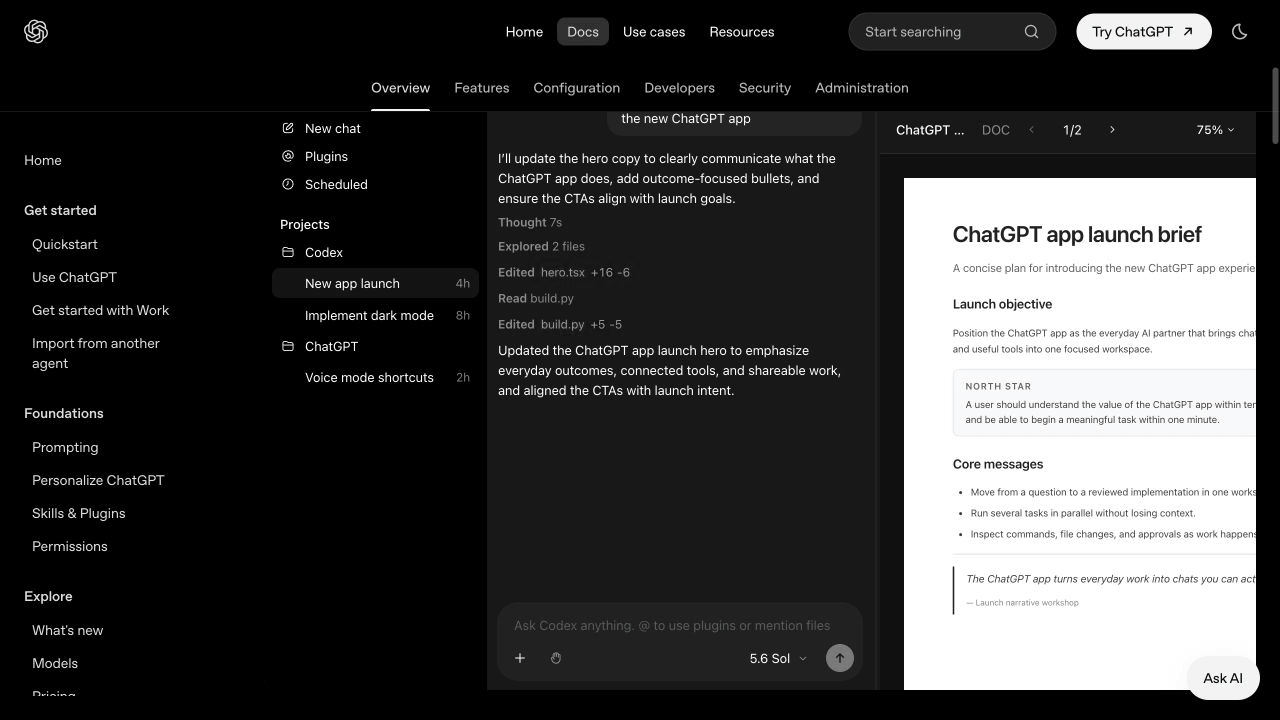
Task: Open the Home nav item
Action: pos(524,32)
